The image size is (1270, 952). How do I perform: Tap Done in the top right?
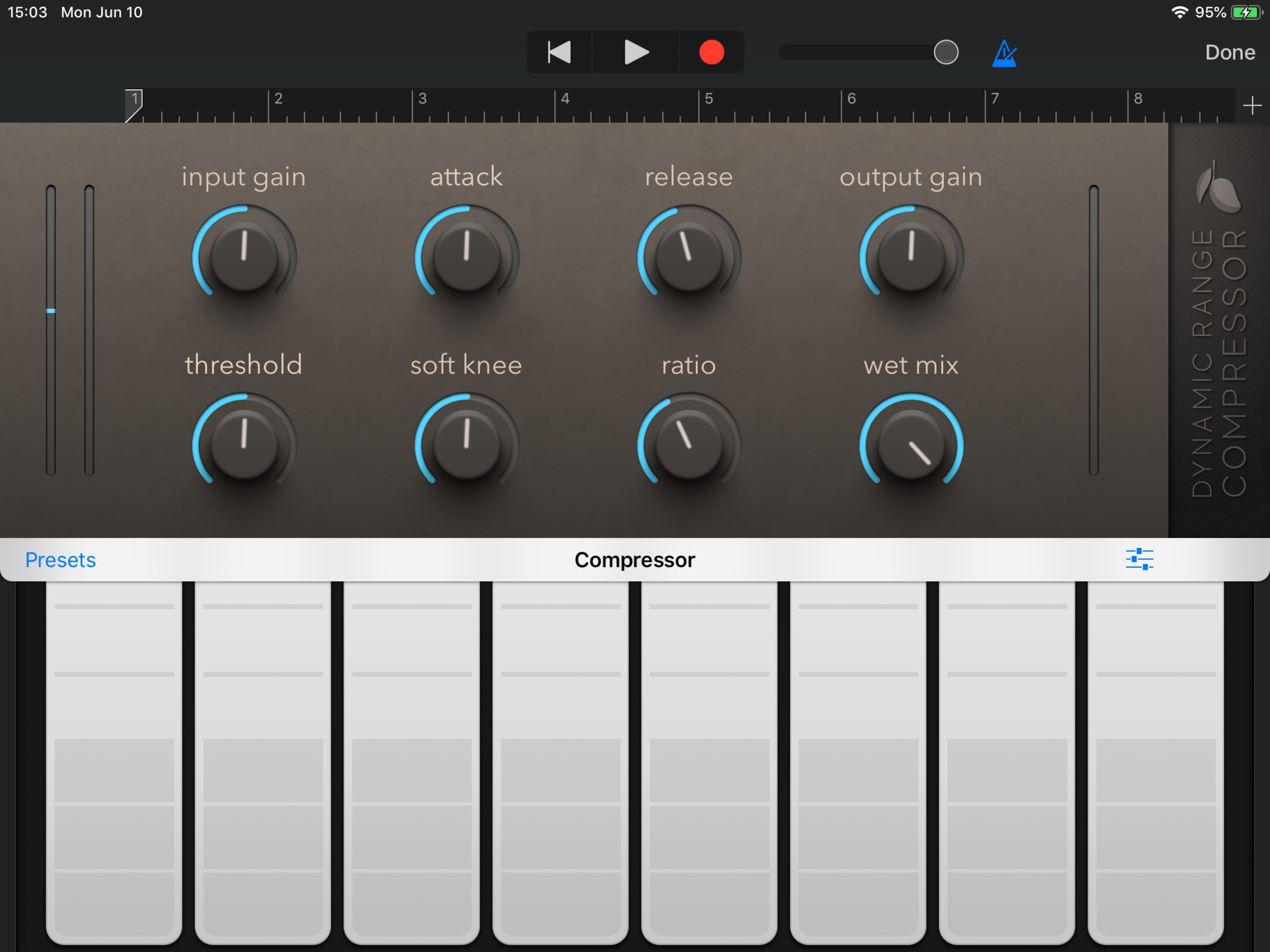1229,52
